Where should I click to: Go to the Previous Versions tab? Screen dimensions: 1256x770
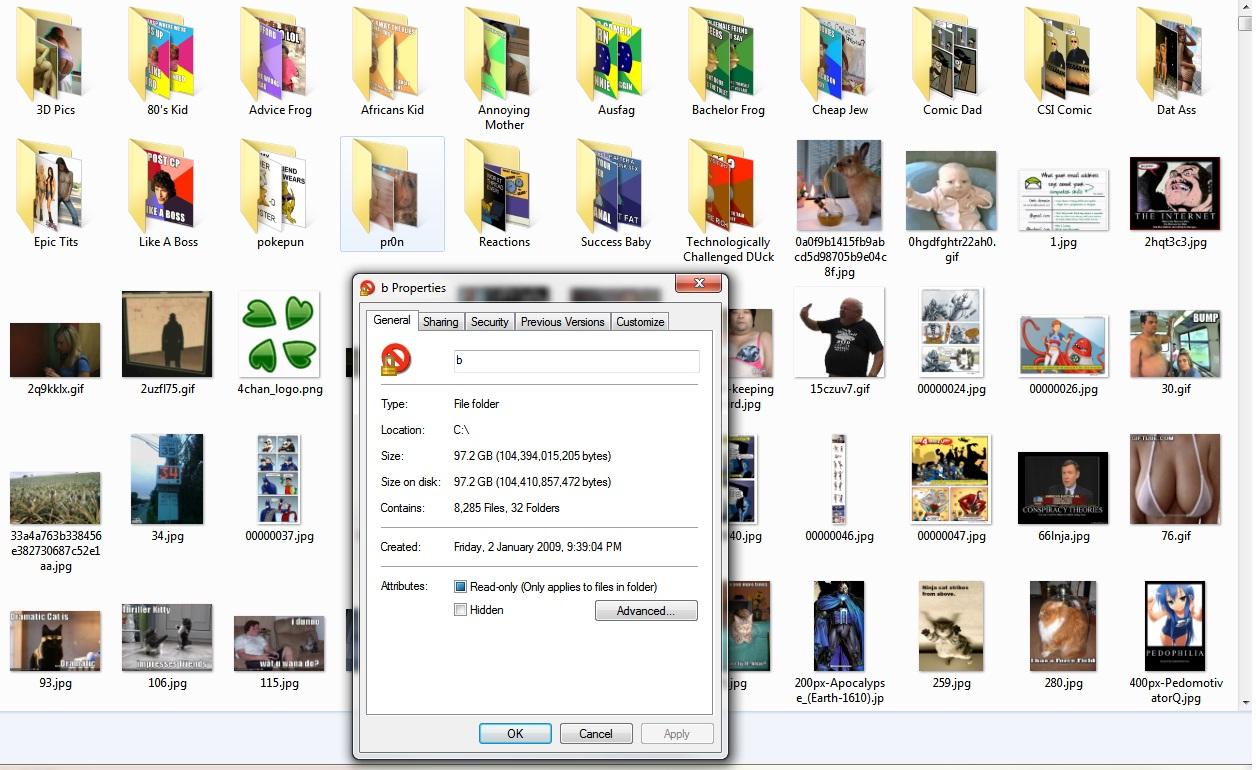562,322
